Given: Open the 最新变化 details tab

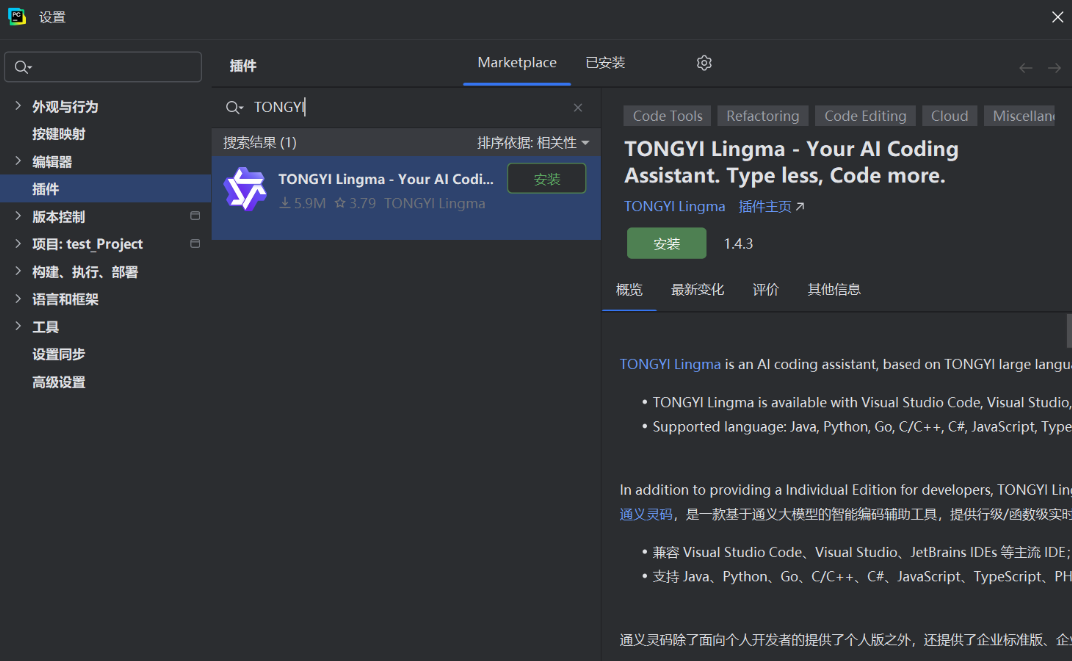Looking at the screenshot, I should pos(697,290).
